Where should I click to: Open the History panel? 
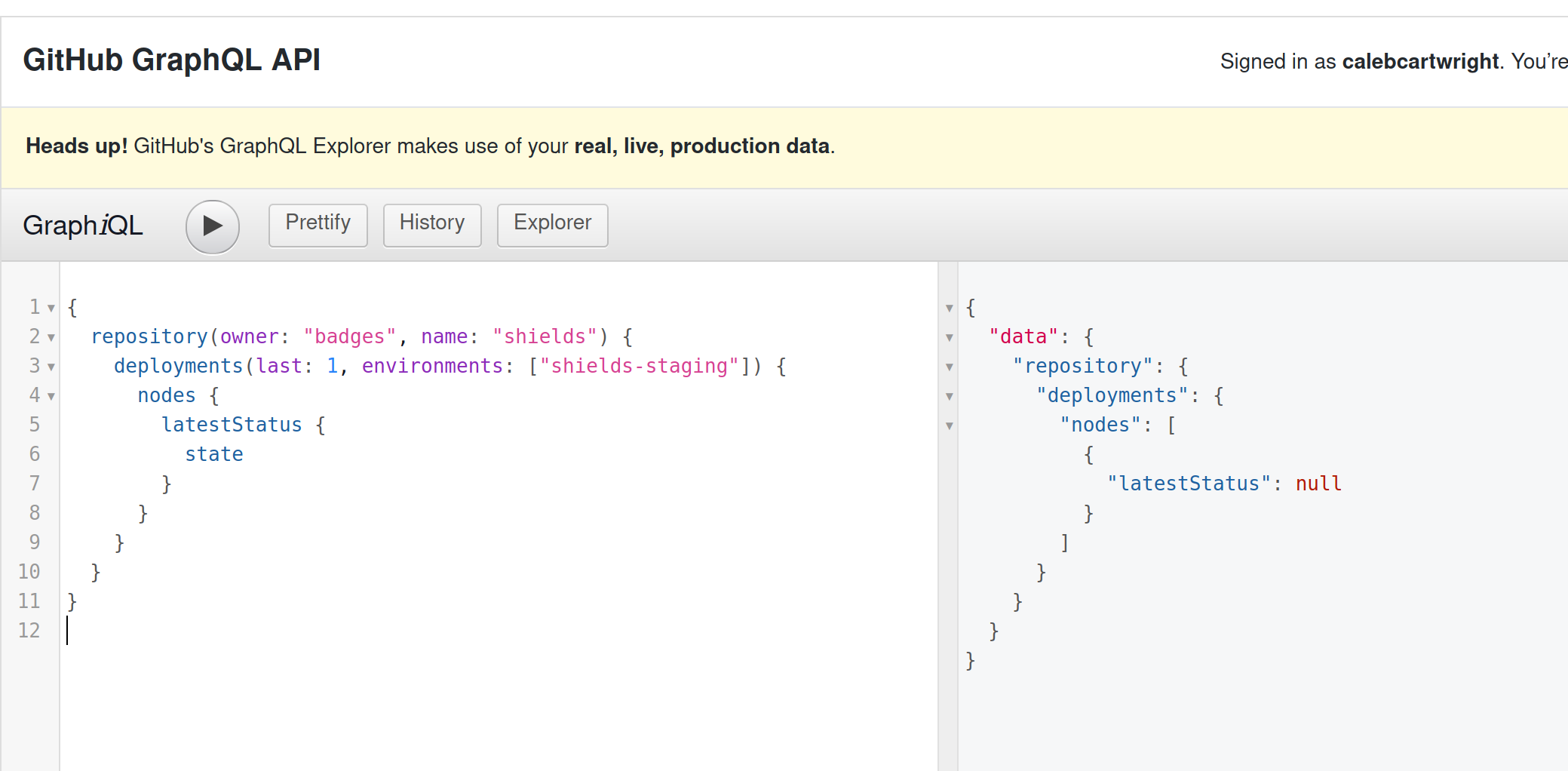pyautogui.click(x=432, y=225)
